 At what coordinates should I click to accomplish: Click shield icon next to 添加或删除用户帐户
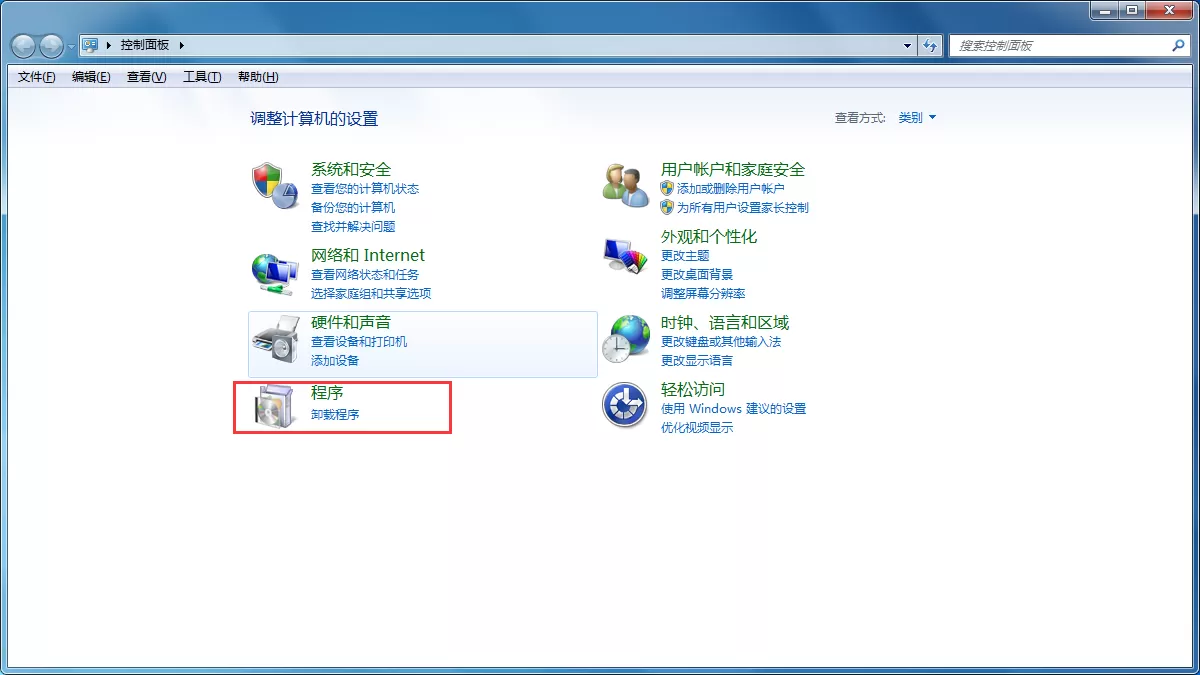[667, 188]
